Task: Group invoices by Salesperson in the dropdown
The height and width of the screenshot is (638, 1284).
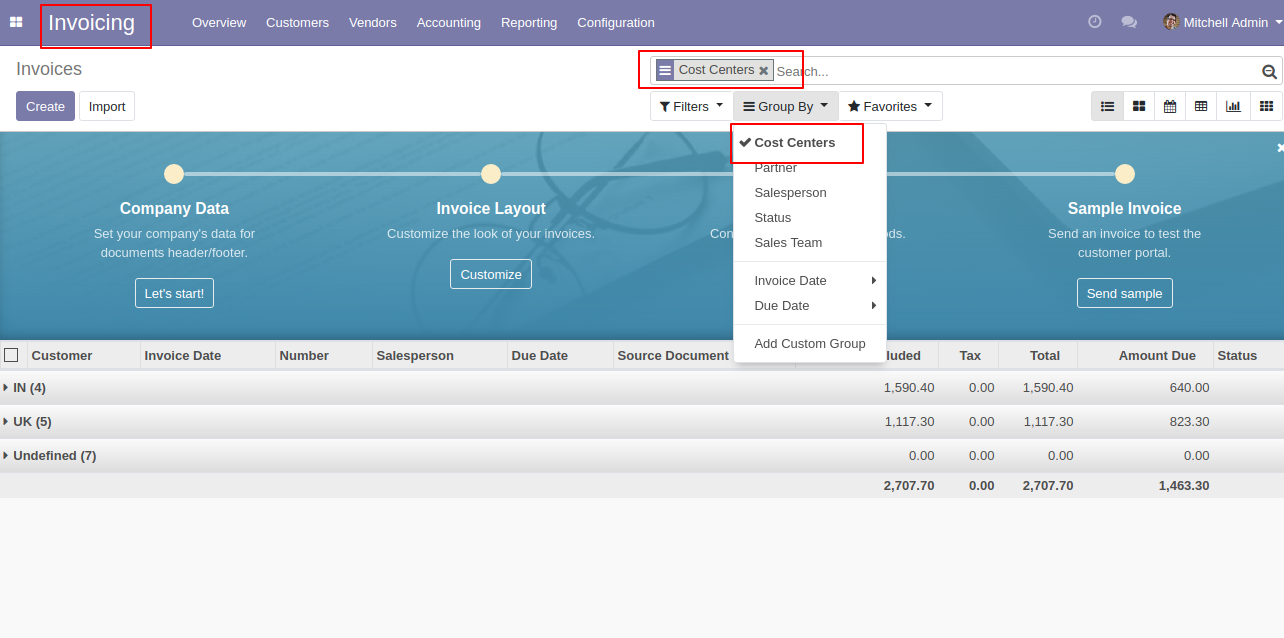Action: click(x=810, y=193)
